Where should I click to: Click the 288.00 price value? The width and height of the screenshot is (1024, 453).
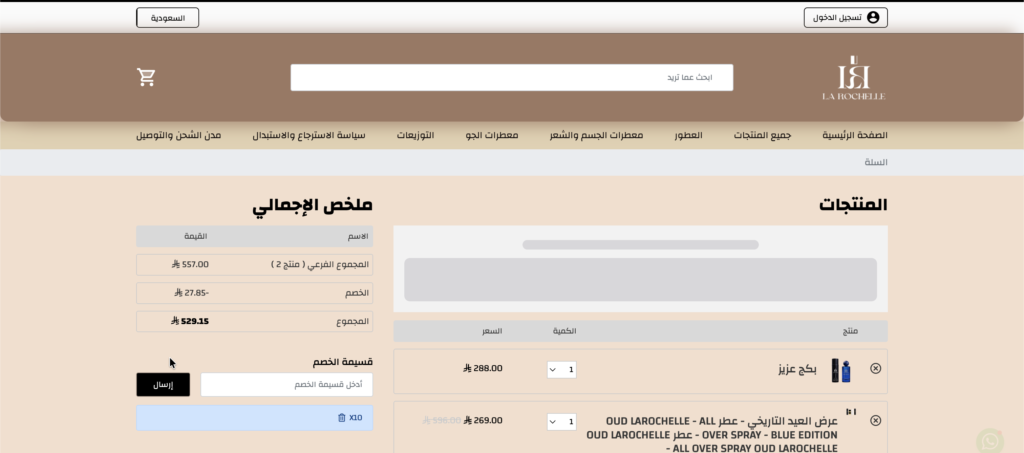point(483,368)
